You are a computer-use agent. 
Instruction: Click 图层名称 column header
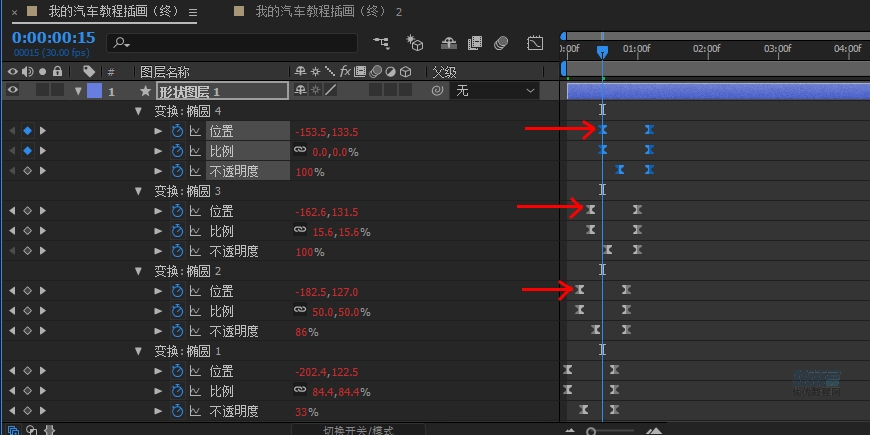pyautogui.click(x=165, y=72)
